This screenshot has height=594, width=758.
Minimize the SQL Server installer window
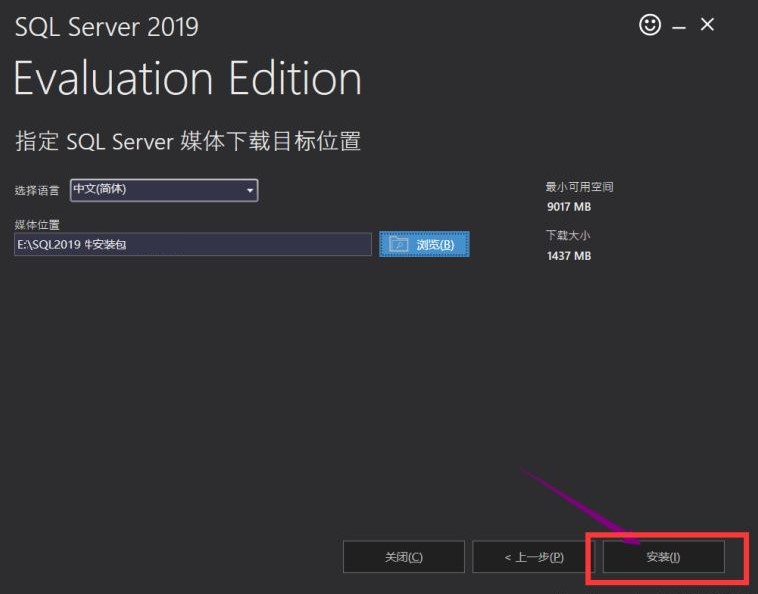[x=679, y=27]
